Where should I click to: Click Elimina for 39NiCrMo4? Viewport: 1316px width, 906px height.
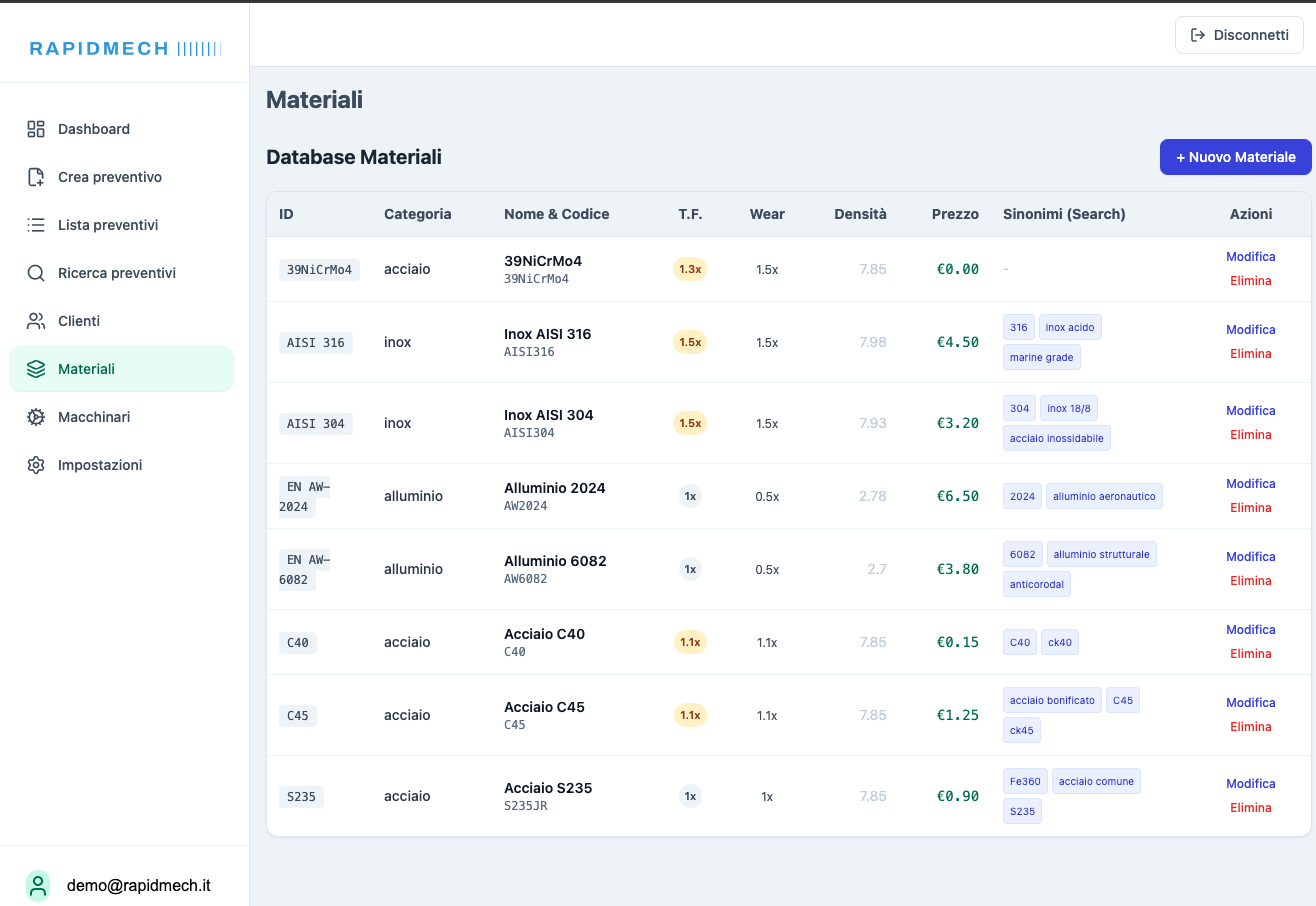click(x=1250, y=281)
